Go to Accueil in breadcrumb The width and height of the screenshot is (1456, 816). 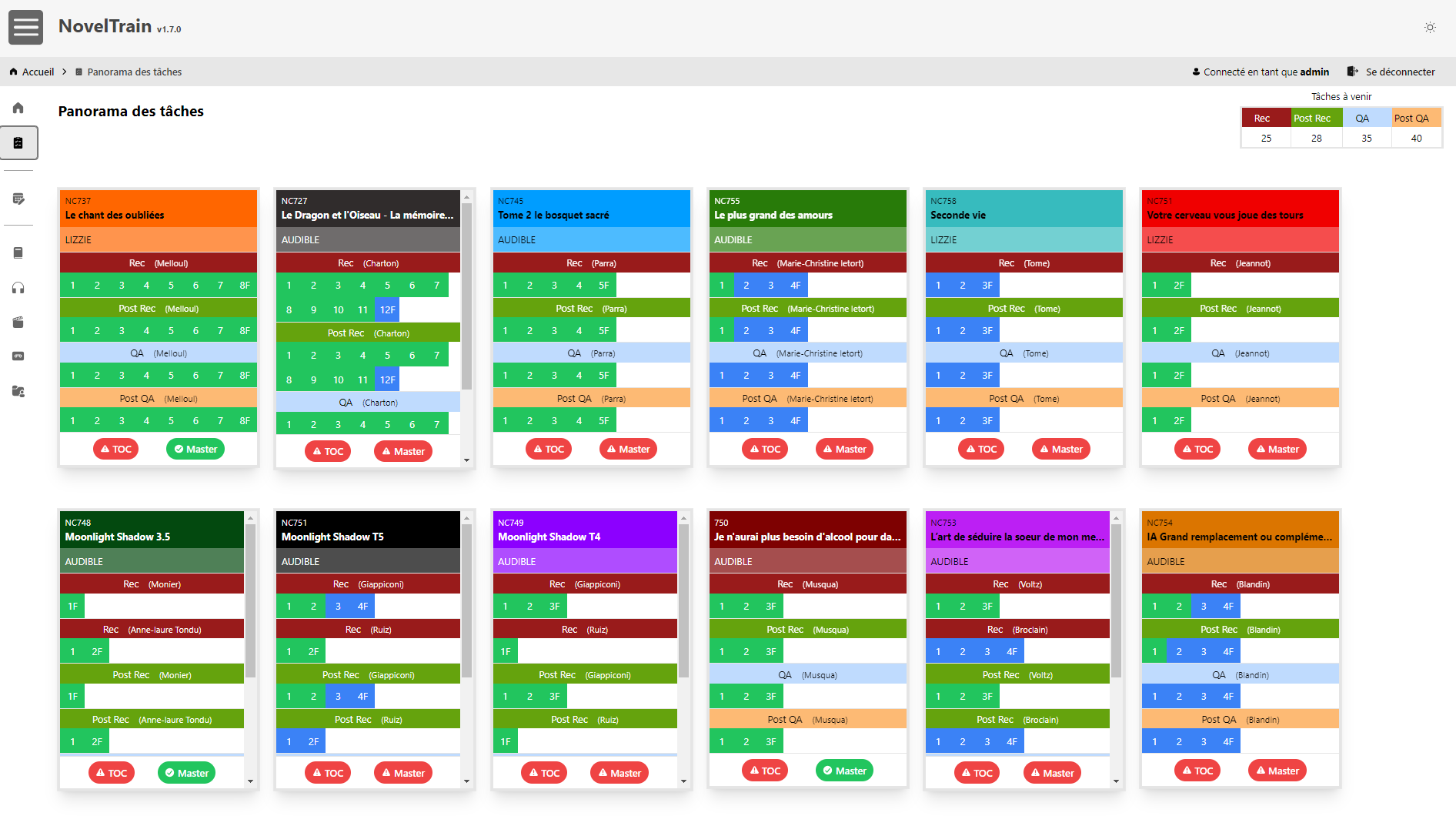click(38, 72)
